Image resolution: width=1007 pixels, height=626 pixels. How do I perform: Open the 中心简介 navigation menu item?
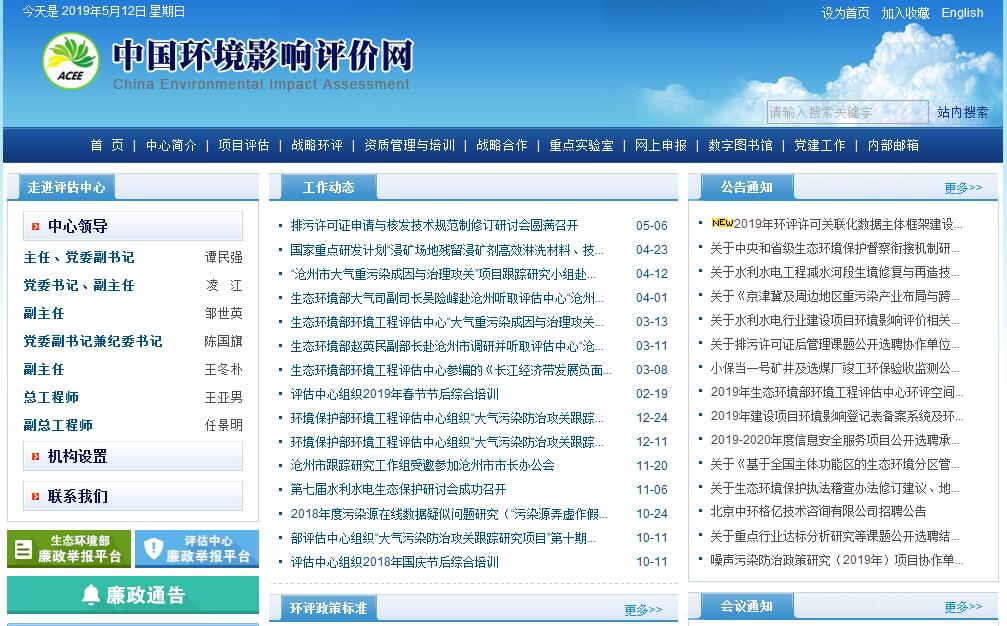[171, 145]
